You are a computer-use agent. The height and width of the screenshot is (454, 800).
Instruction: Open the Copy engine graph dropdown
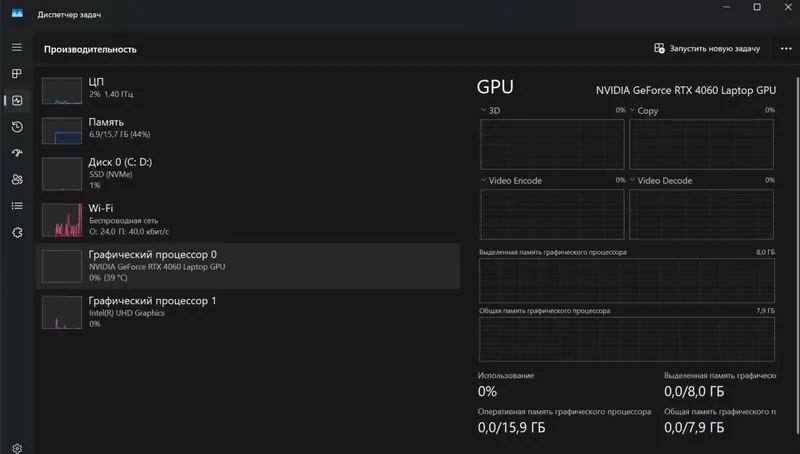632,110
